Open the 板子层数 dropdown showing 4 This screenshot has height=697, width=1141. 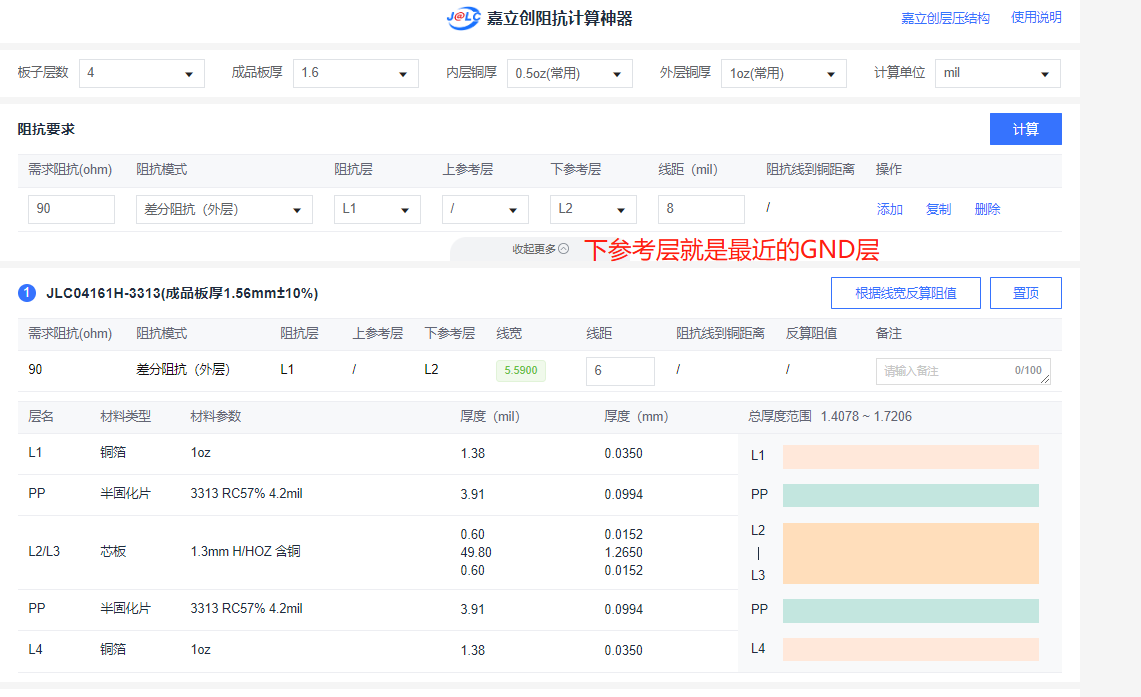(141, 73)
